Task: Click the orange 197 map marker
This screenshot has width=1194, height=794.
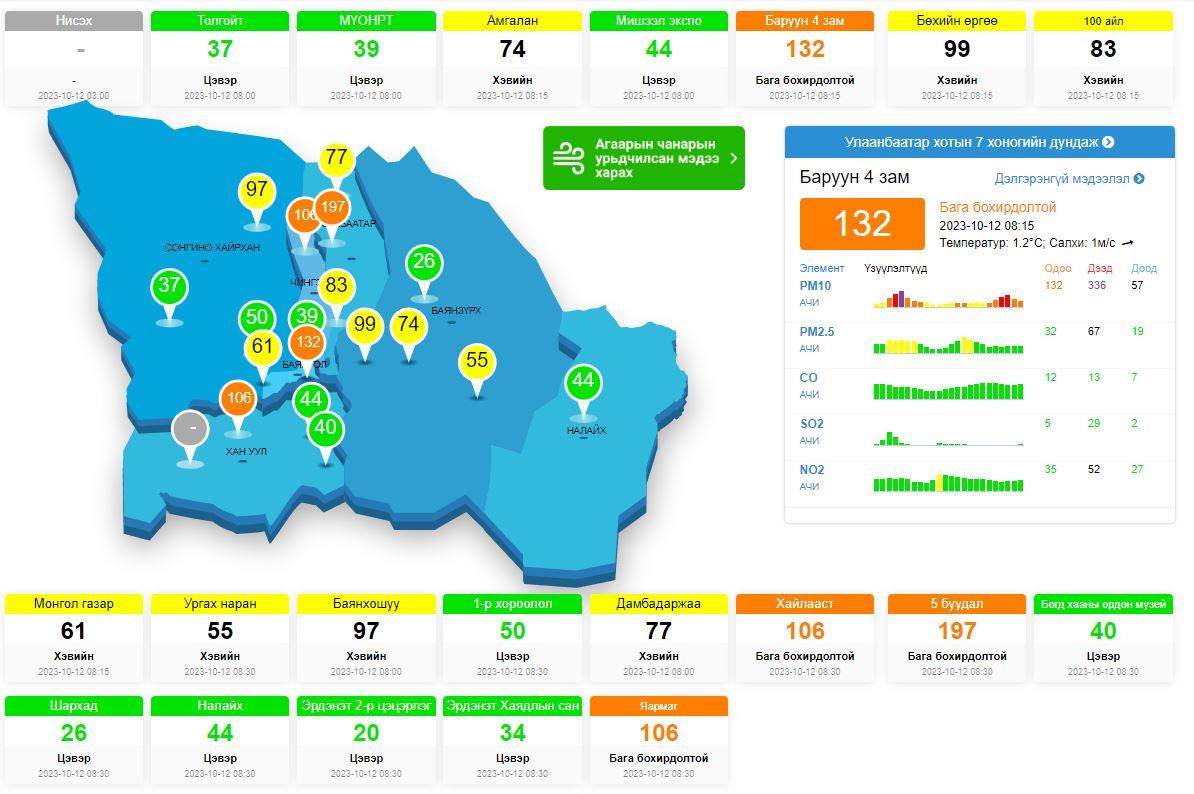Action: point(333,208)
